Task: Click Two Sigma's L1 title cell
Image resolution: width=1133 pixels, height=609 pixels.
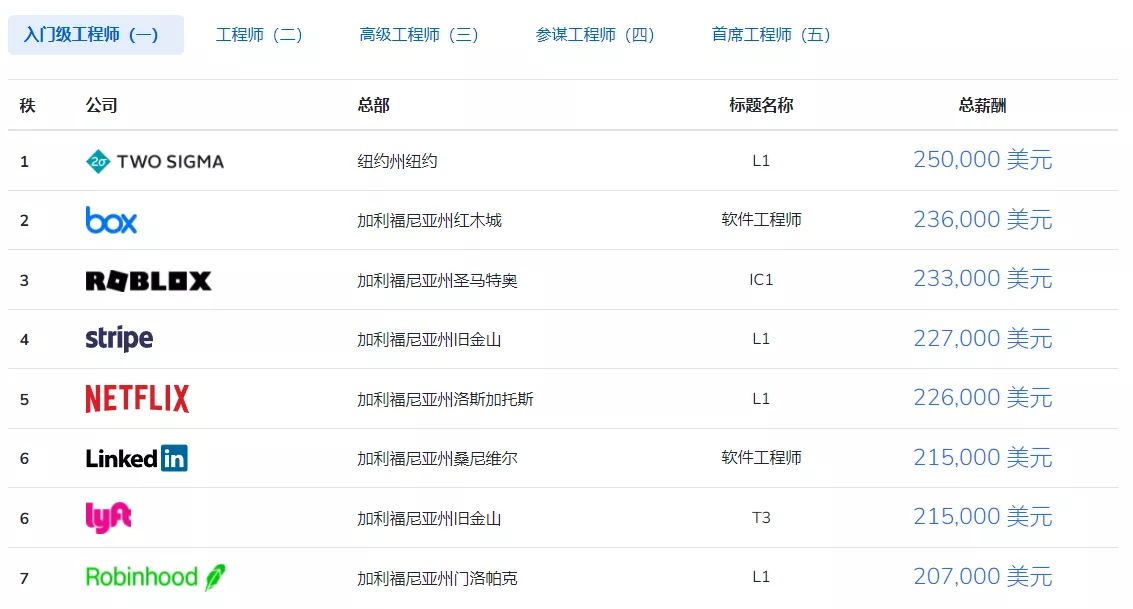Action: 761,160
